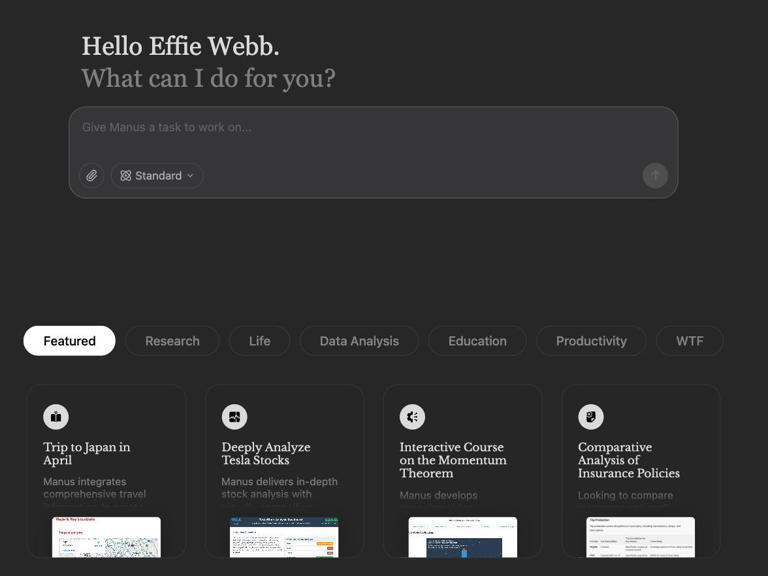768x576 pixels.
Task: Click the Tesla Stocks card chart icon
Action: (x=234, y=416)
